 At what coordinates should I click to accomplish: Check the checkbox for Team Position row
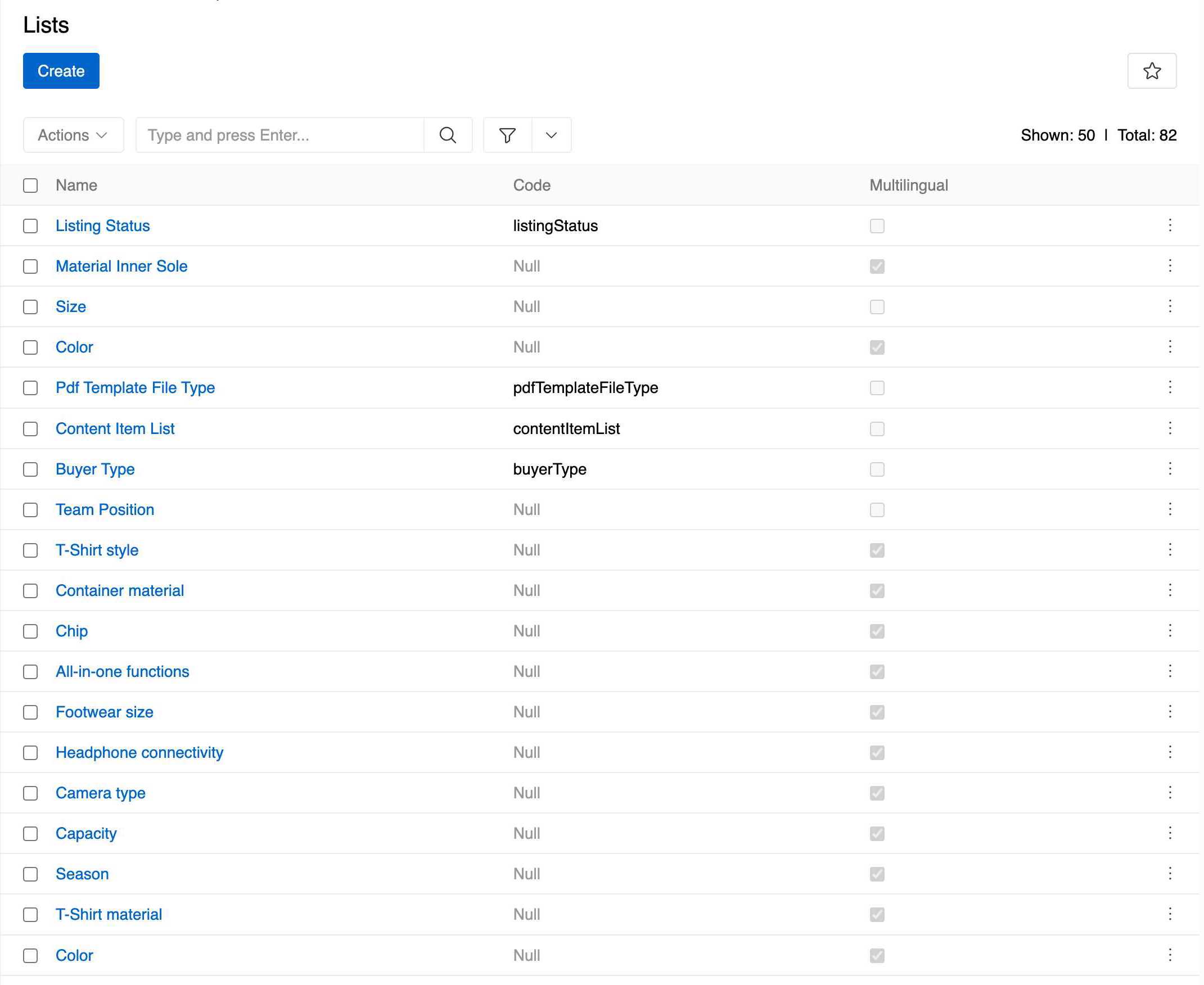30,509
